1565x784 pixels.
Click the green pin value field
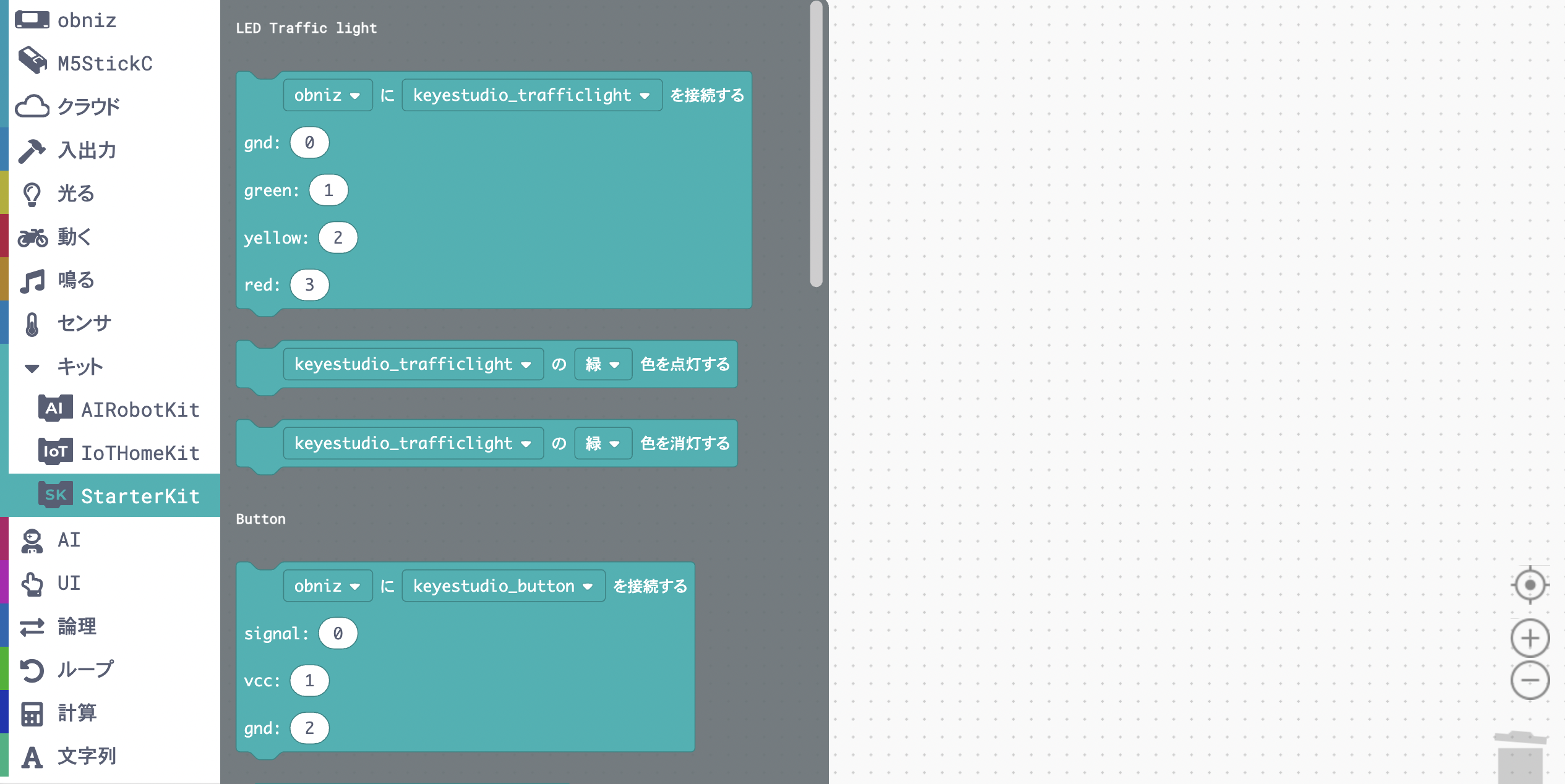tap(328, 190)
